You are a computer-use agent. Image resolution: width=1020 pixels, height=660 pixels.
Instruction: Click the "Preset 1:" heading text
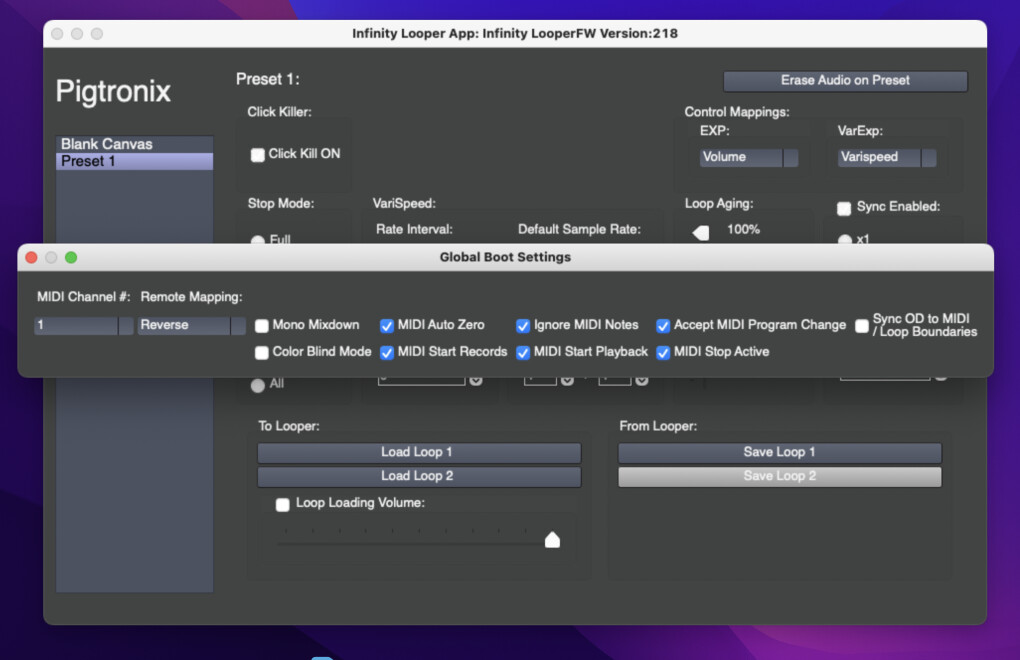pos(267,79)
